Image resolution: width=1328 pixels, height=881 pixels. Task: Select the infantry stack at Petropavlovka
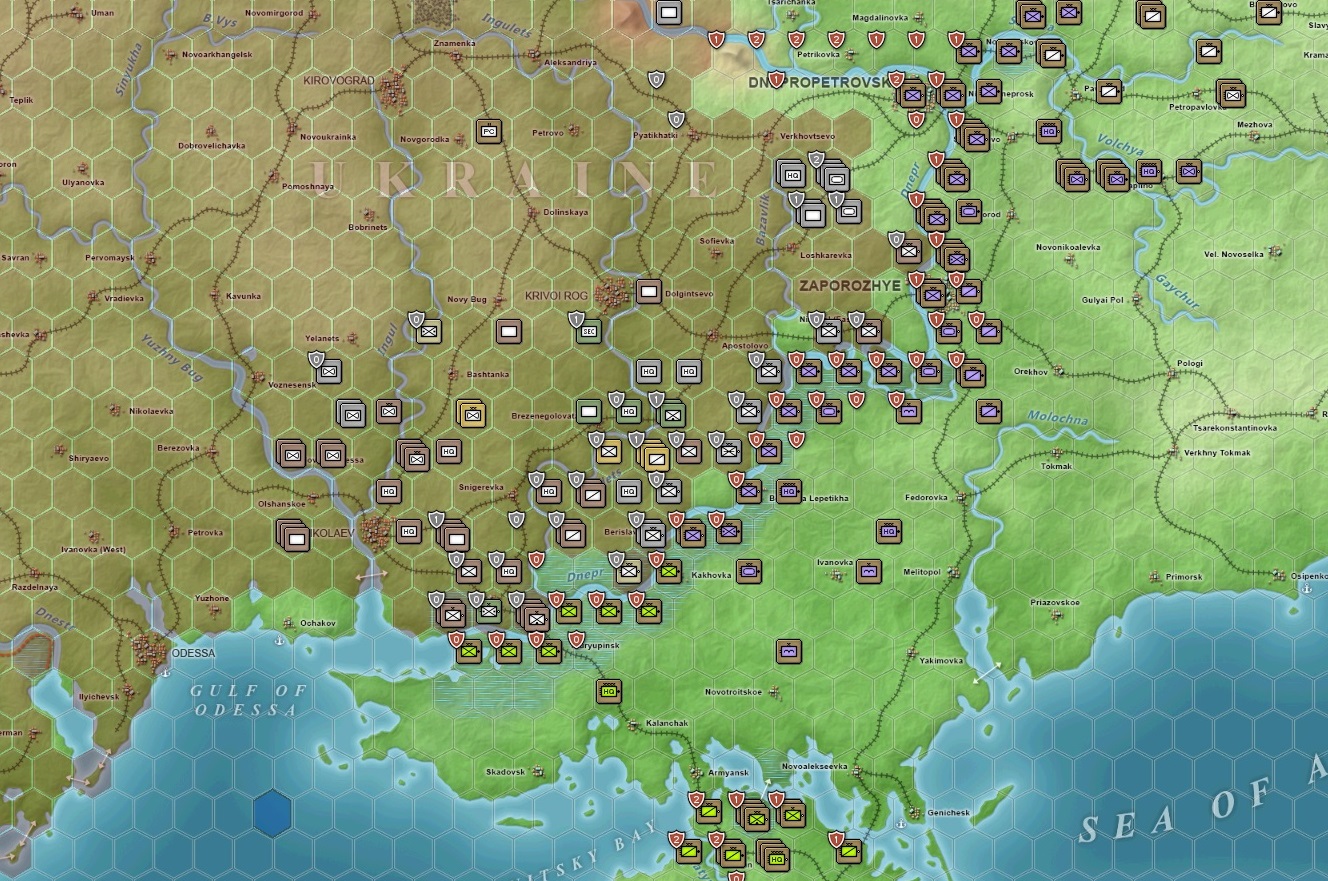tap(1231, 93)
